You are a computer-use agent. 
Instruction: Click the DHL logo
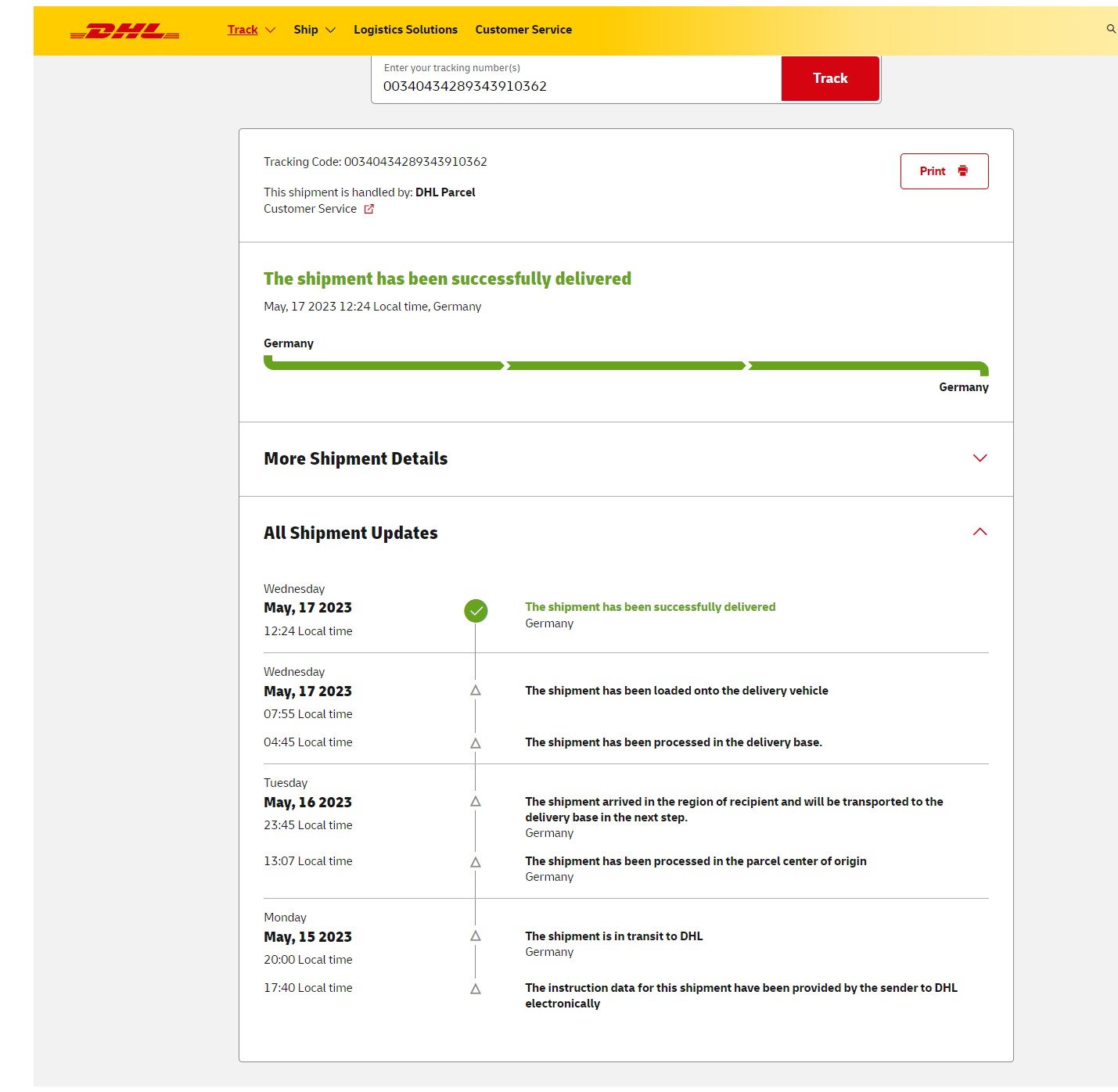[x=125, y=31]
